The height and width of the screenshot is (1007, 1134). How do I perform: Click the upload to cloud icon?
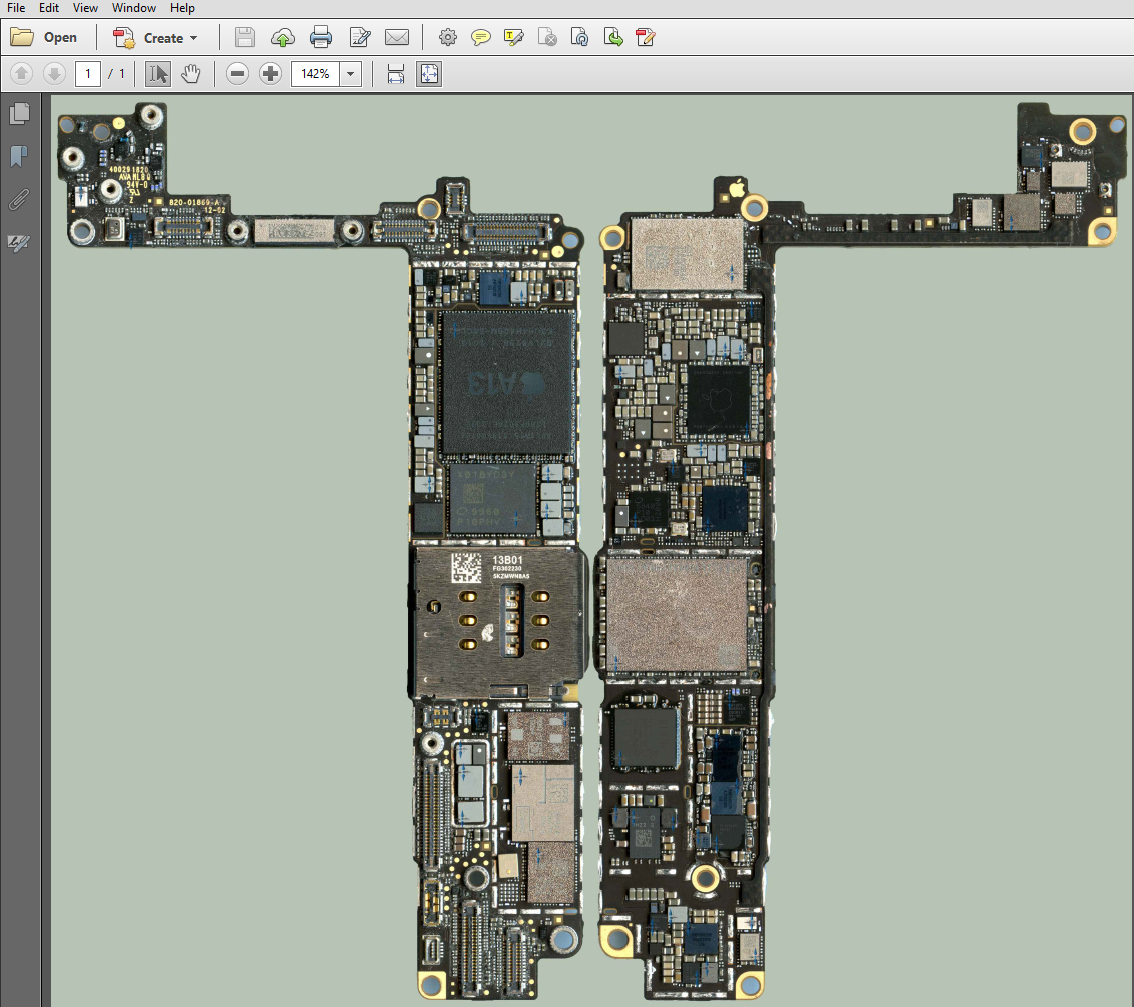coord(283,38)
